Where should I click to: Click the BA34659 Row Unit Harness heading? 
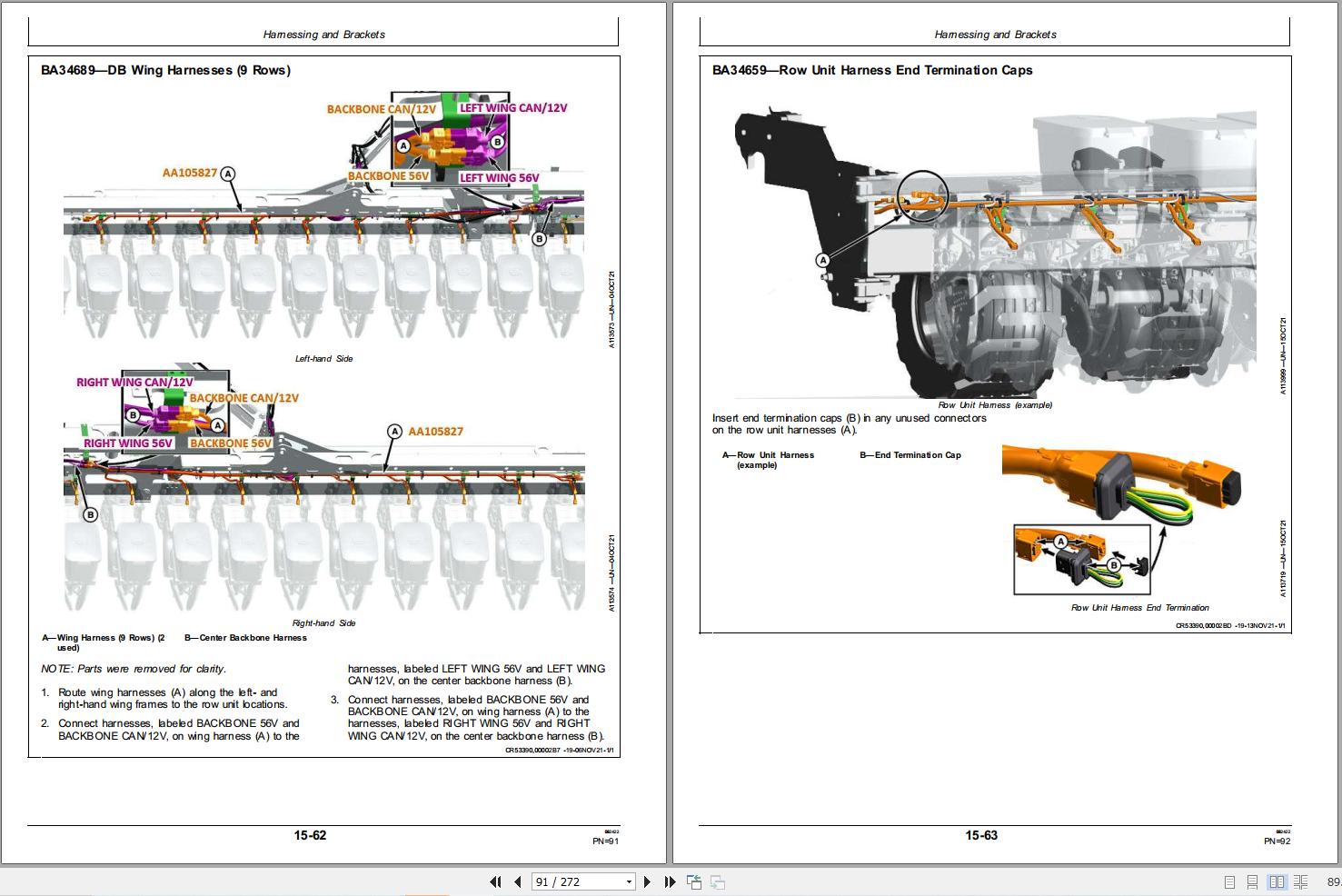point(871,70)
